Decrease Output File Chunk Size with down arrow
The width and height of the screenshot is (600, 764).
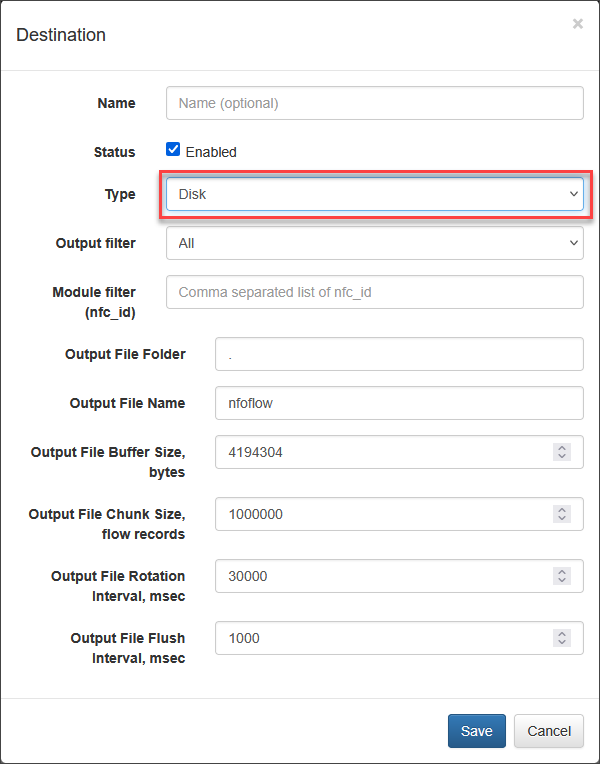[561, 518]
